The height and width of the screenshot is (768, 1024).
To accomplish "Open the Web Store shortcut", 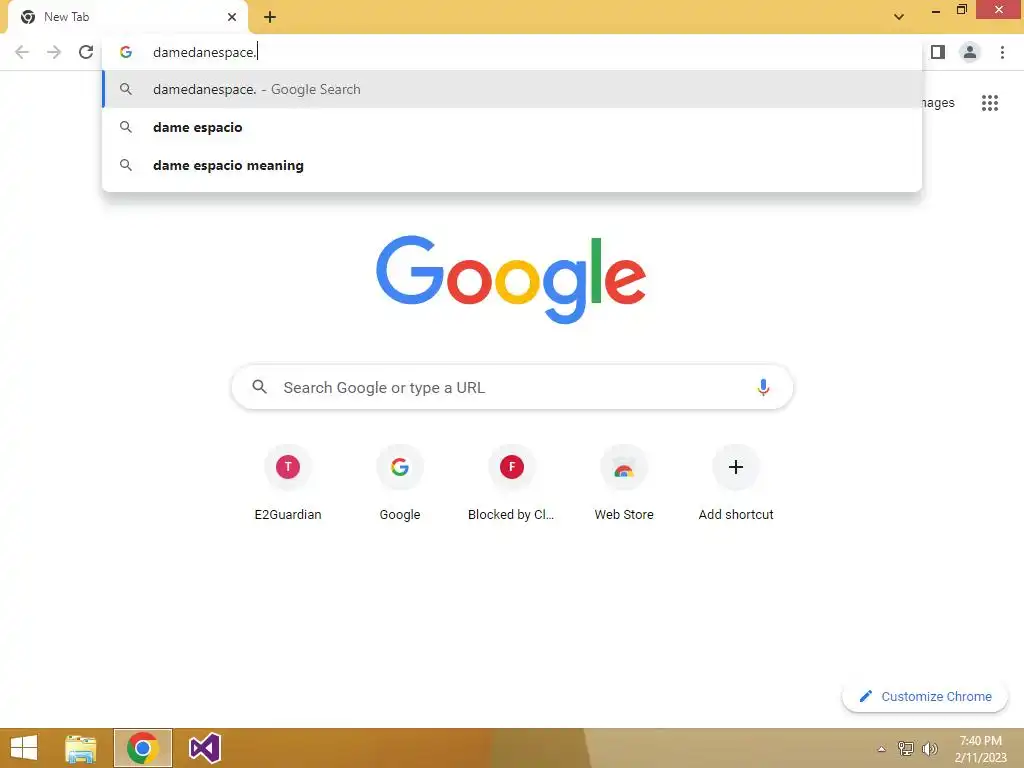I will click(624, 483).
